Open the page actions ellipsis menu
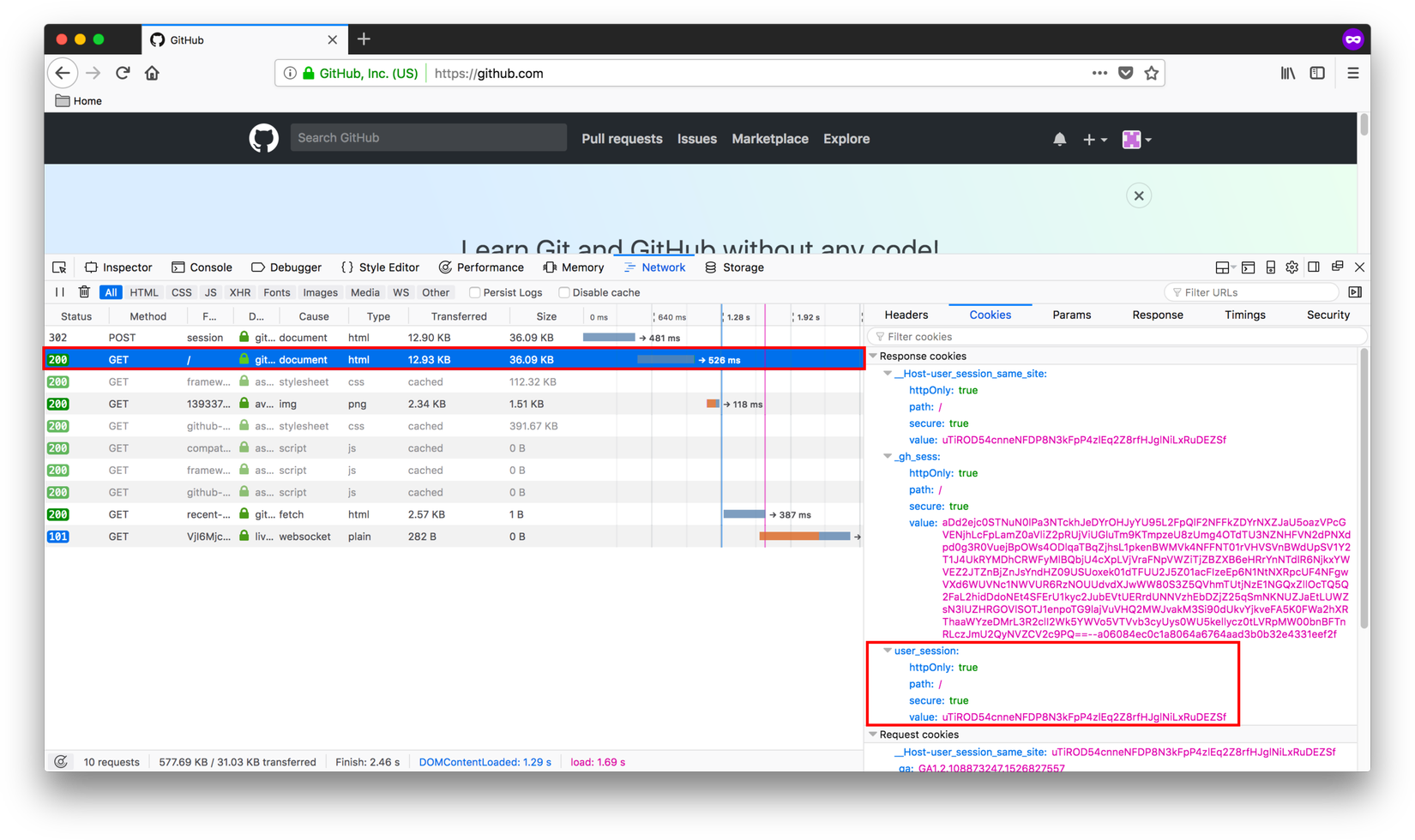The image size is (1415, 840). [1099, 74]
